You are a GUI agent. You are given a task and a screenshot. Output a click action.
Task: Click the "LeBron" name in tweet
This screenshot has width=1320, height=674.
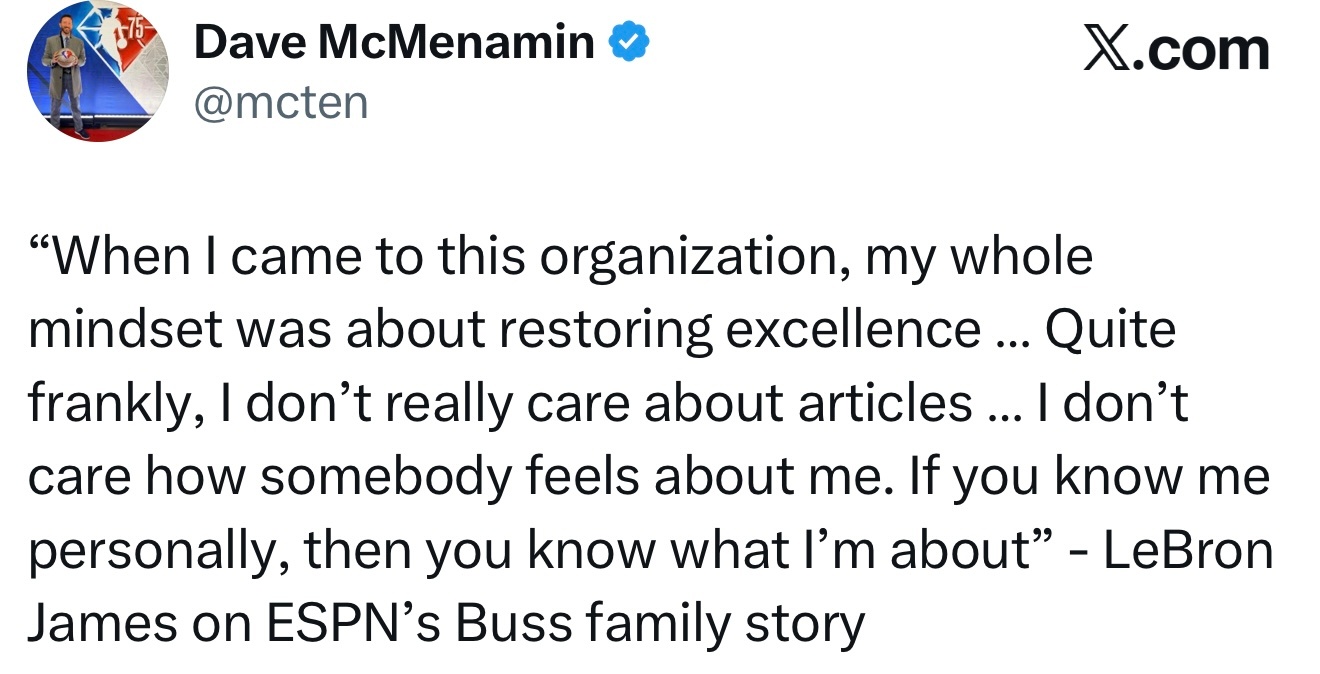pyautogui.click(x=1188, y=552)
